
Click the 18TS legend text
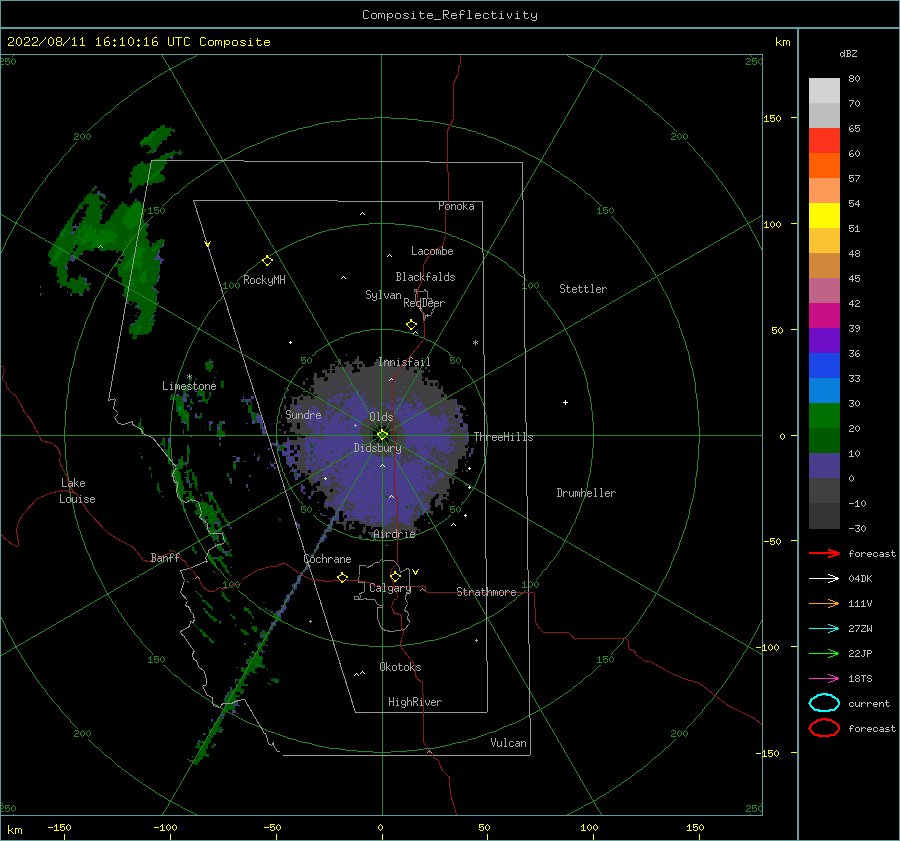coord(860,679)
